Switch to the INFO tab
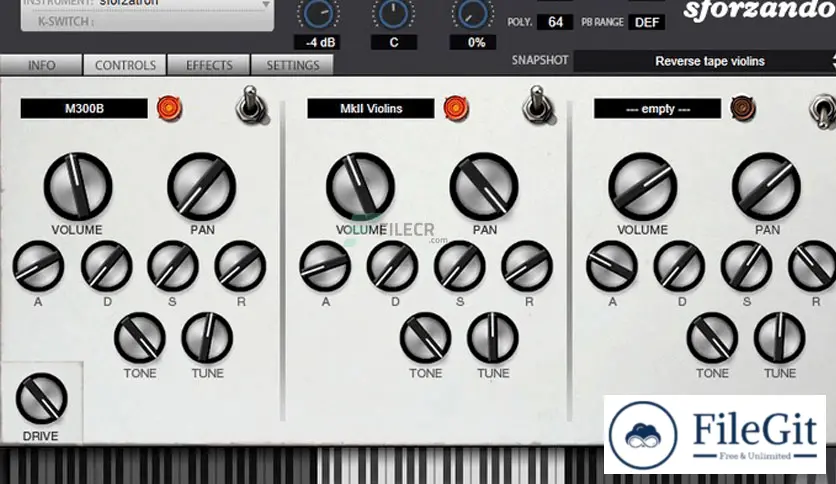The height and width of the screenshot is (484, 836). 41,65
